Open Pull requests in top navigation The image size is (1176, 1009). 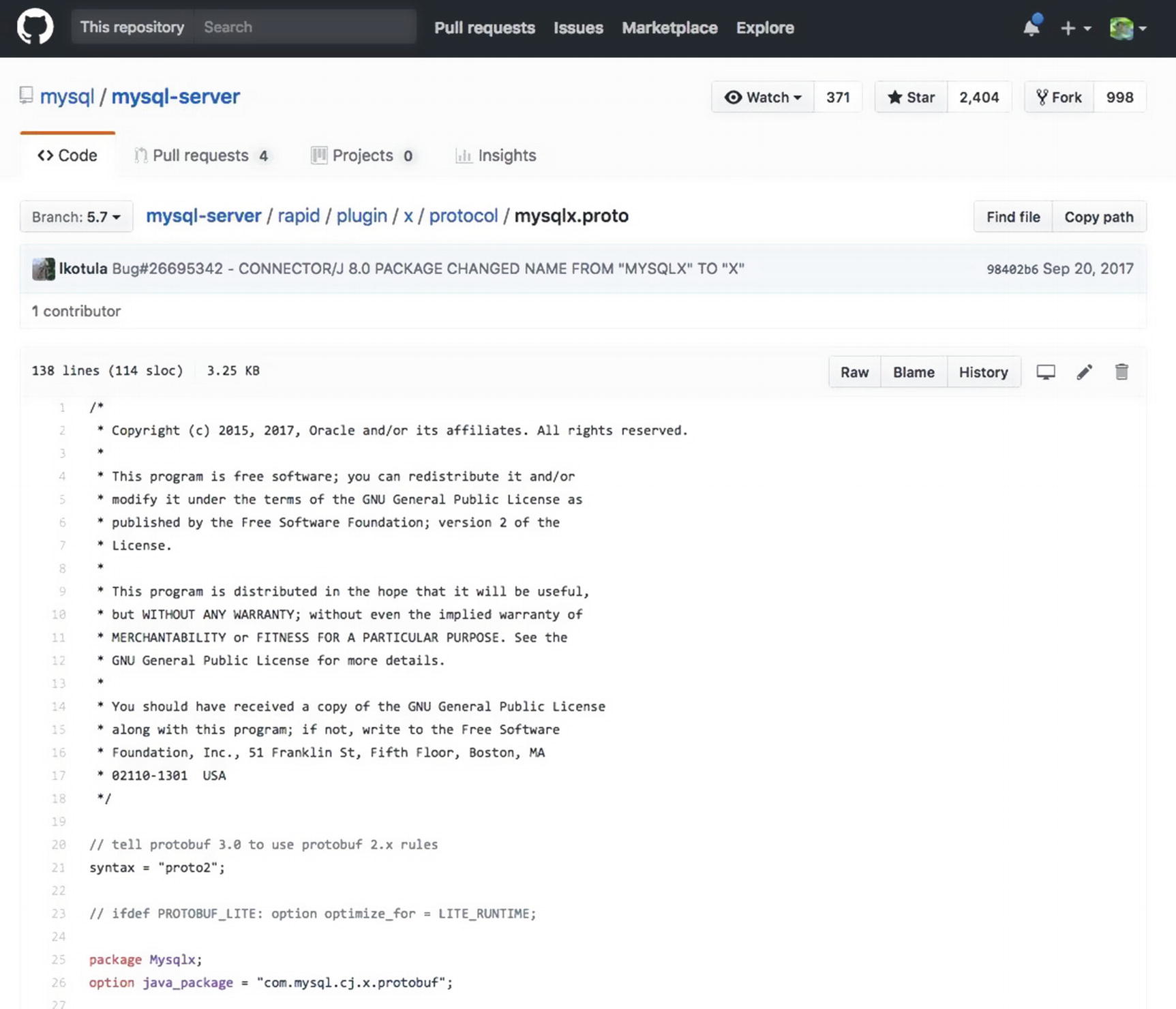485,28
